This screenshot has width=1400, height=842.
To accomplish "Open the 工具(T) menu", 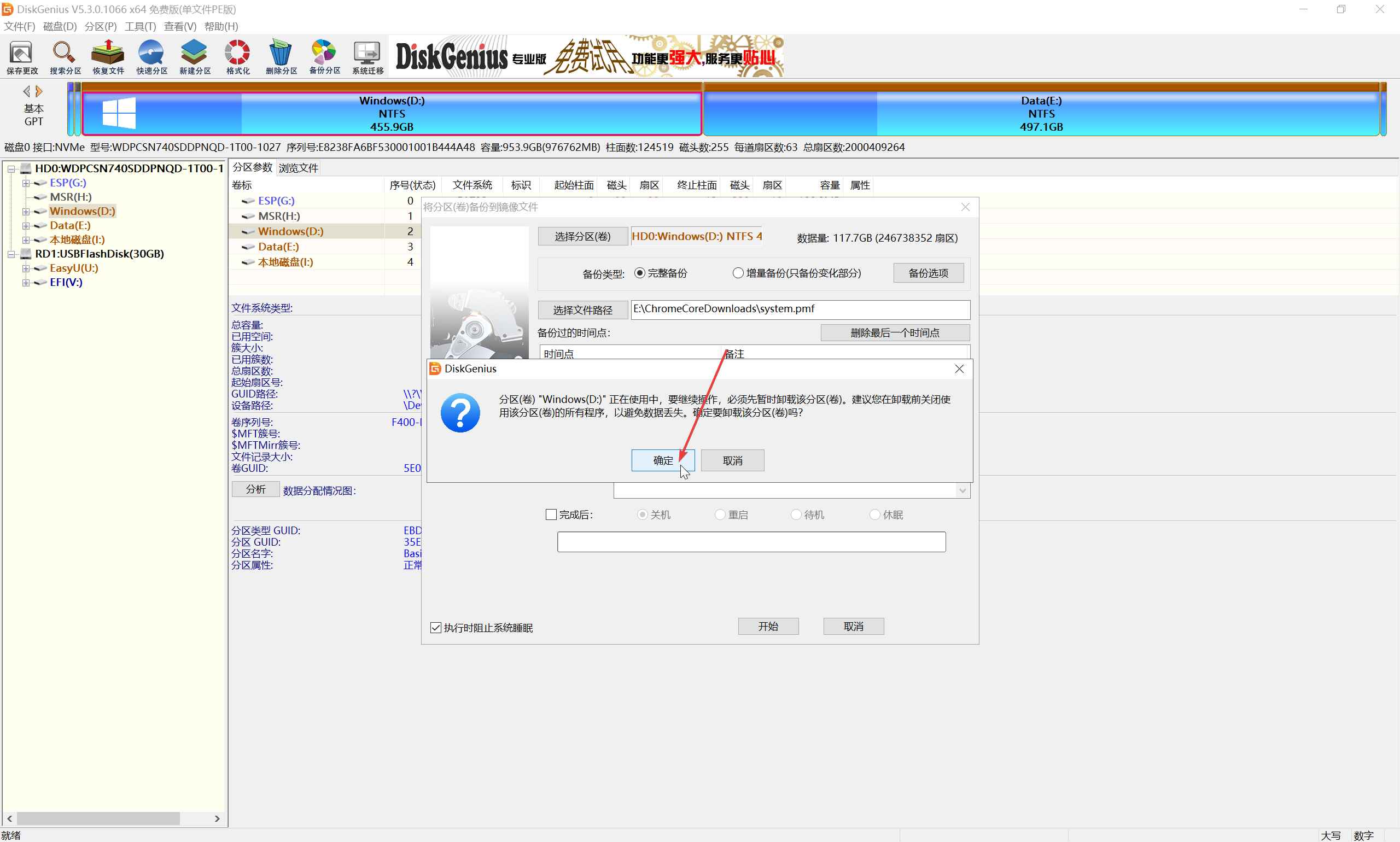I will (x=139, y=26).
